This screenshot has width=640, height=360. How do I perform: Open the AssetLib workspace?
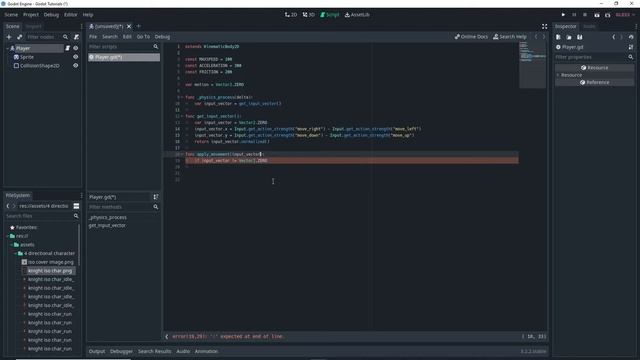pos(357,15)
